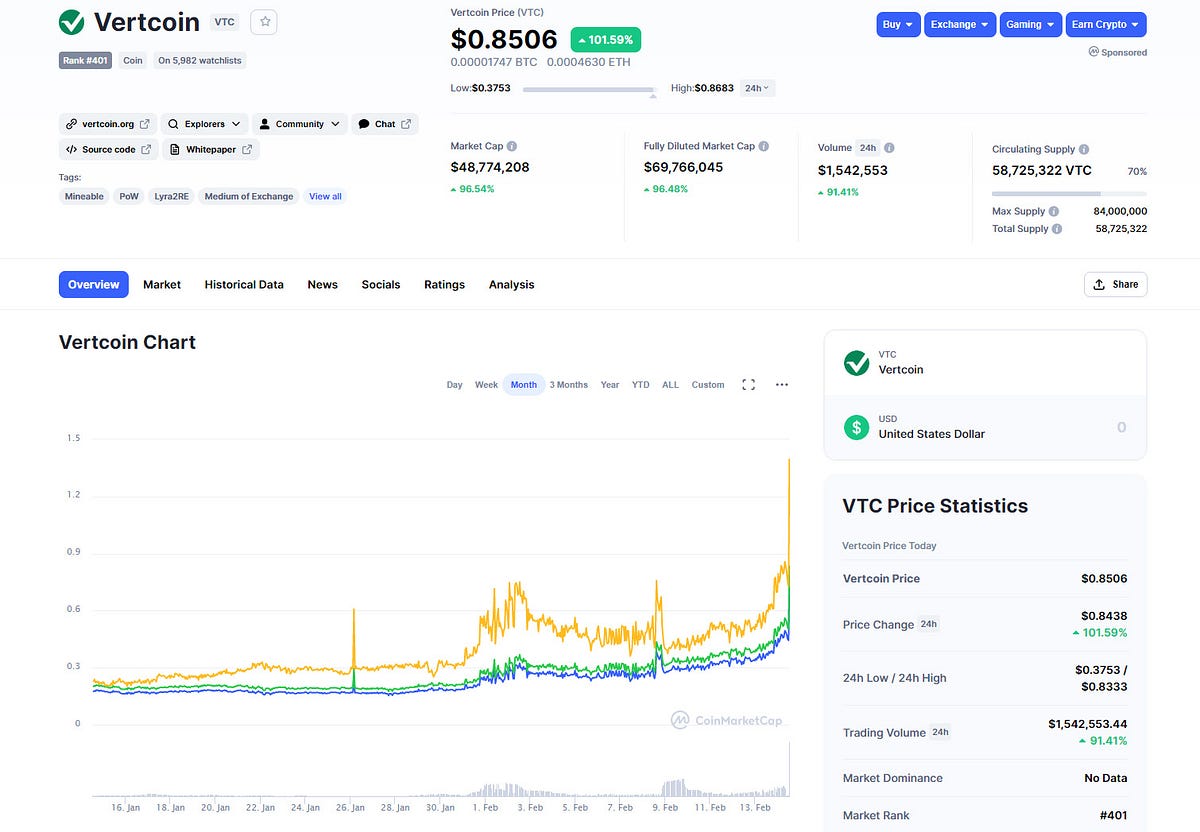Select the ALL chart timeframe
This screenshot has width=1200, height=832.
coord(670,384)
